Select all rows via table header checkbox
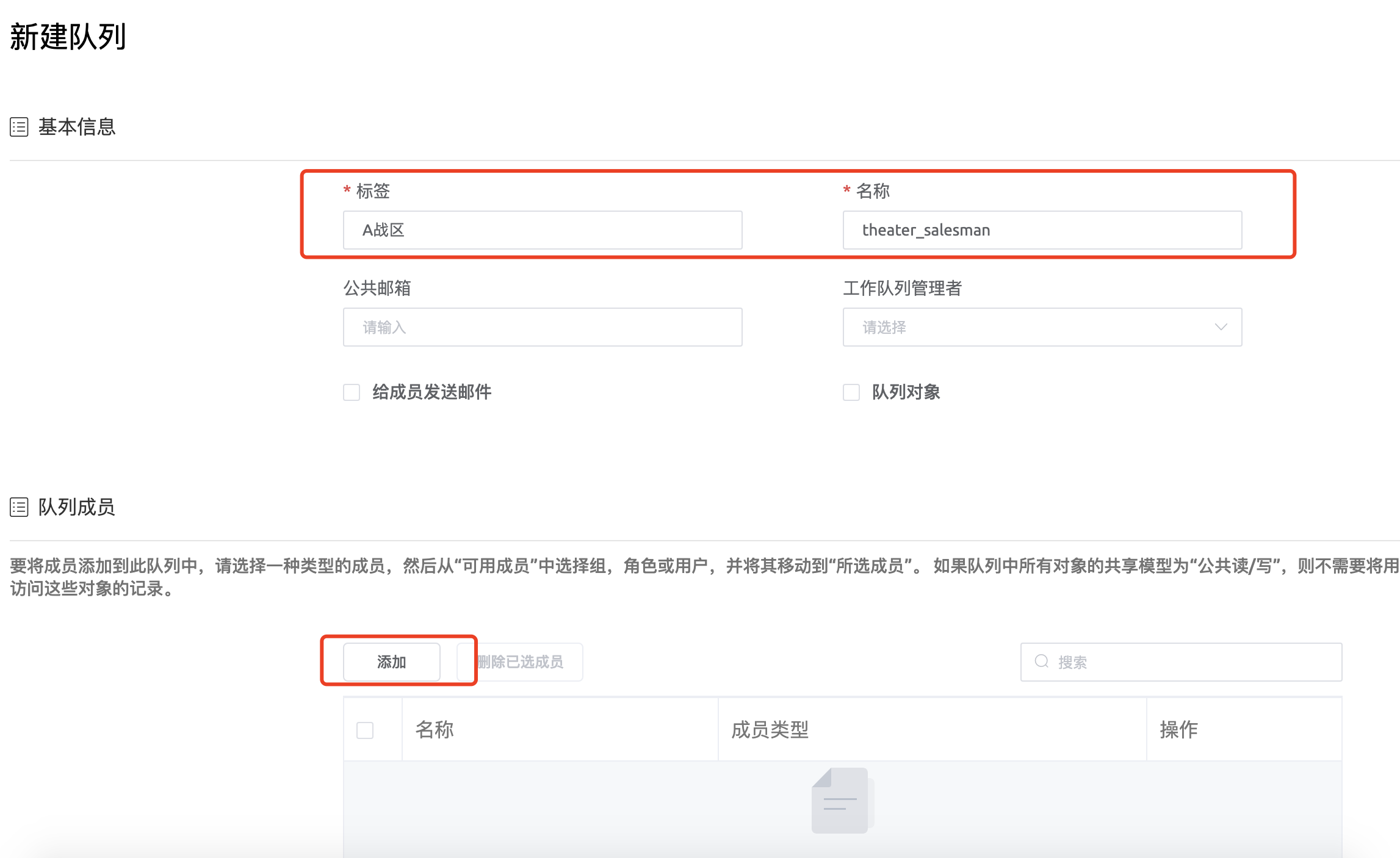The width and height of the screenshot is (1400, 858). coord(365,730)
